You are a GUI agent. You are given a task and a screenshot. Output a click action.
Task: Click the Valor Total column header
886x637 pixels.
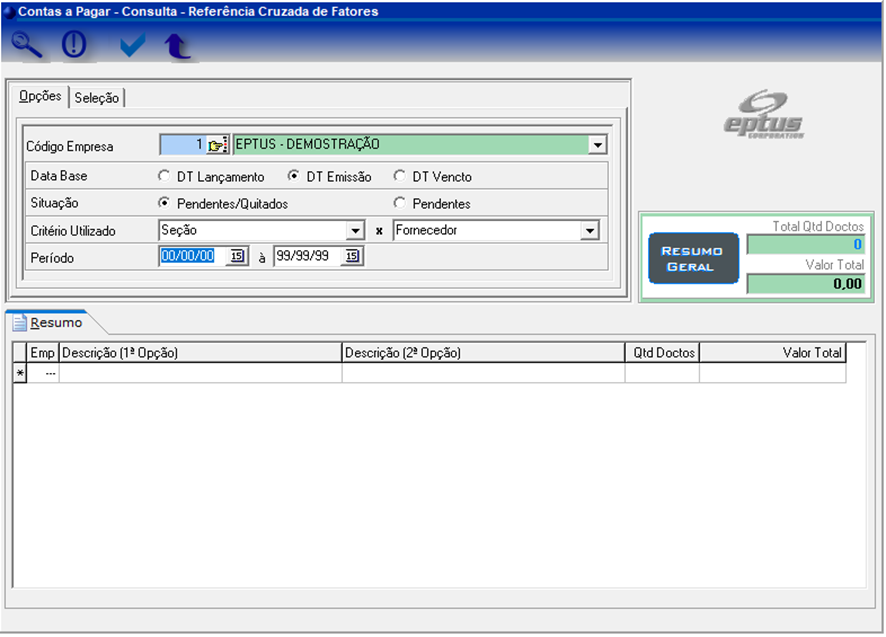[772, 353]
